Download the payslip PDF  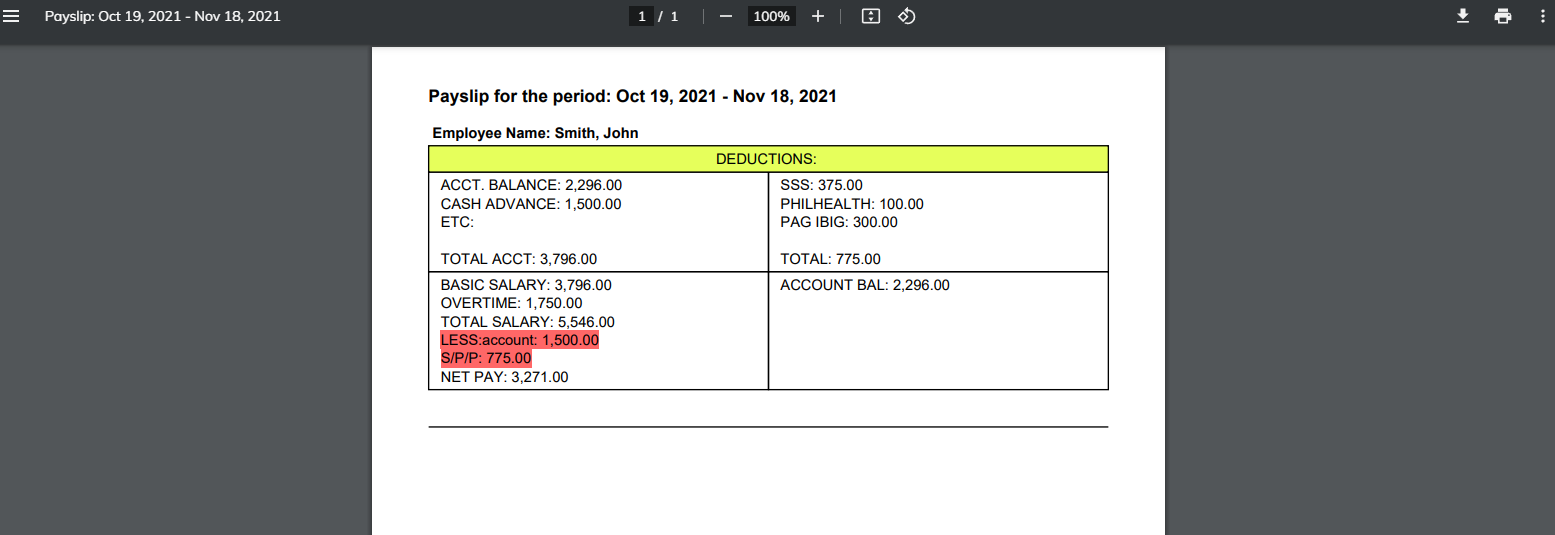(x=1463, y=16)
